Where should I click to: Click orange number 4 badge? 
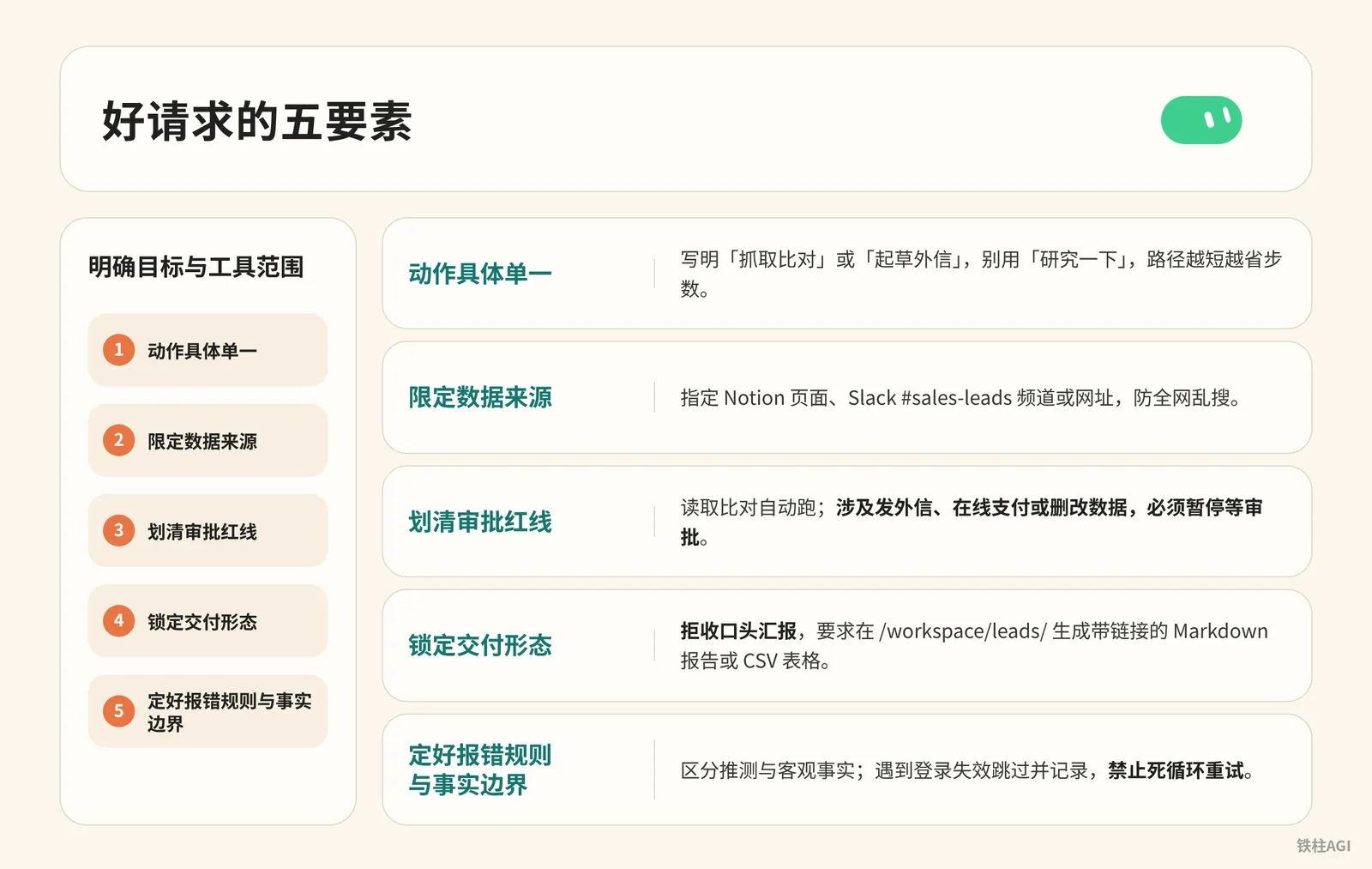click(118, 620)
